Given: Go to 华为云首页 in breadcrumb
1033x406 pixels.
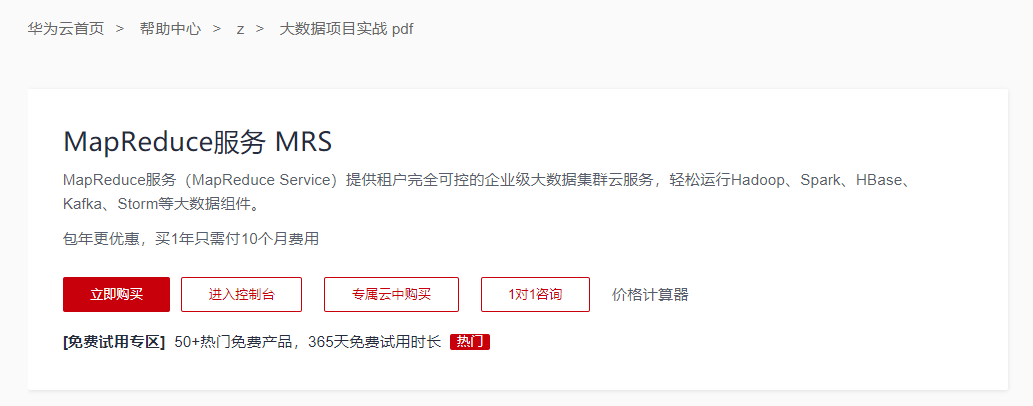Looking at the screenshot, I should (66, 29).
